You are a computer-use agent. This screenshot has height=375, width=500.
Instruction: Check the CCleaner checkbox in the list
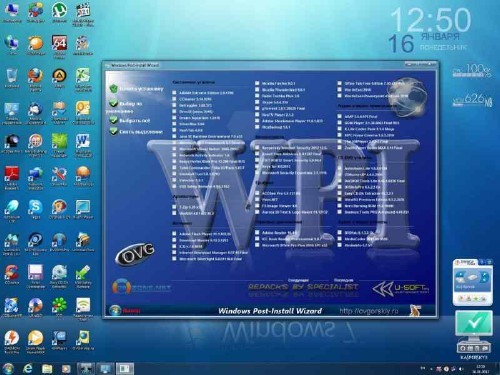click(174, 99)
